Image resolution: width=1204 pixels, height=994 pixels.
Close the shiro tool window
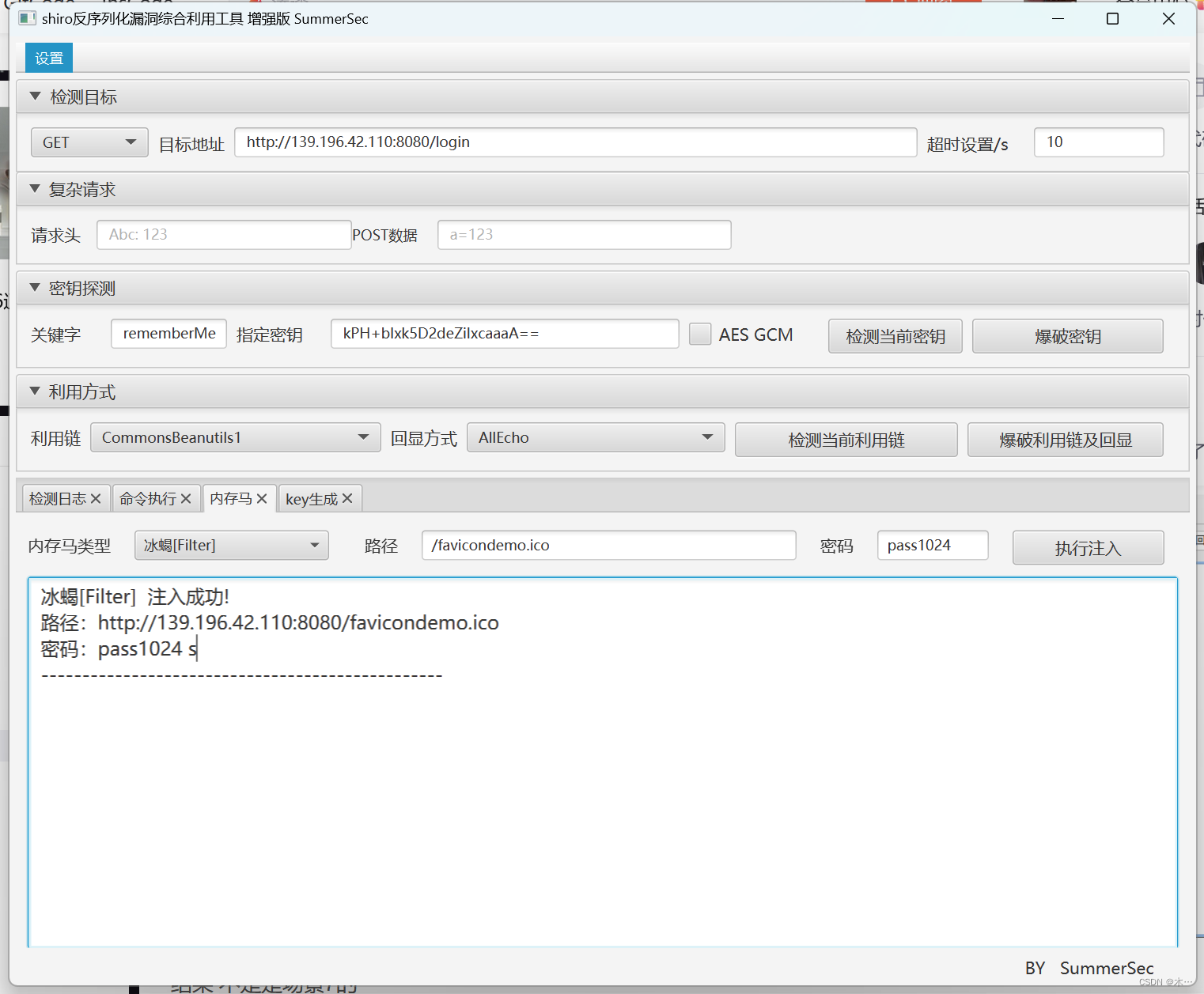1168,18
